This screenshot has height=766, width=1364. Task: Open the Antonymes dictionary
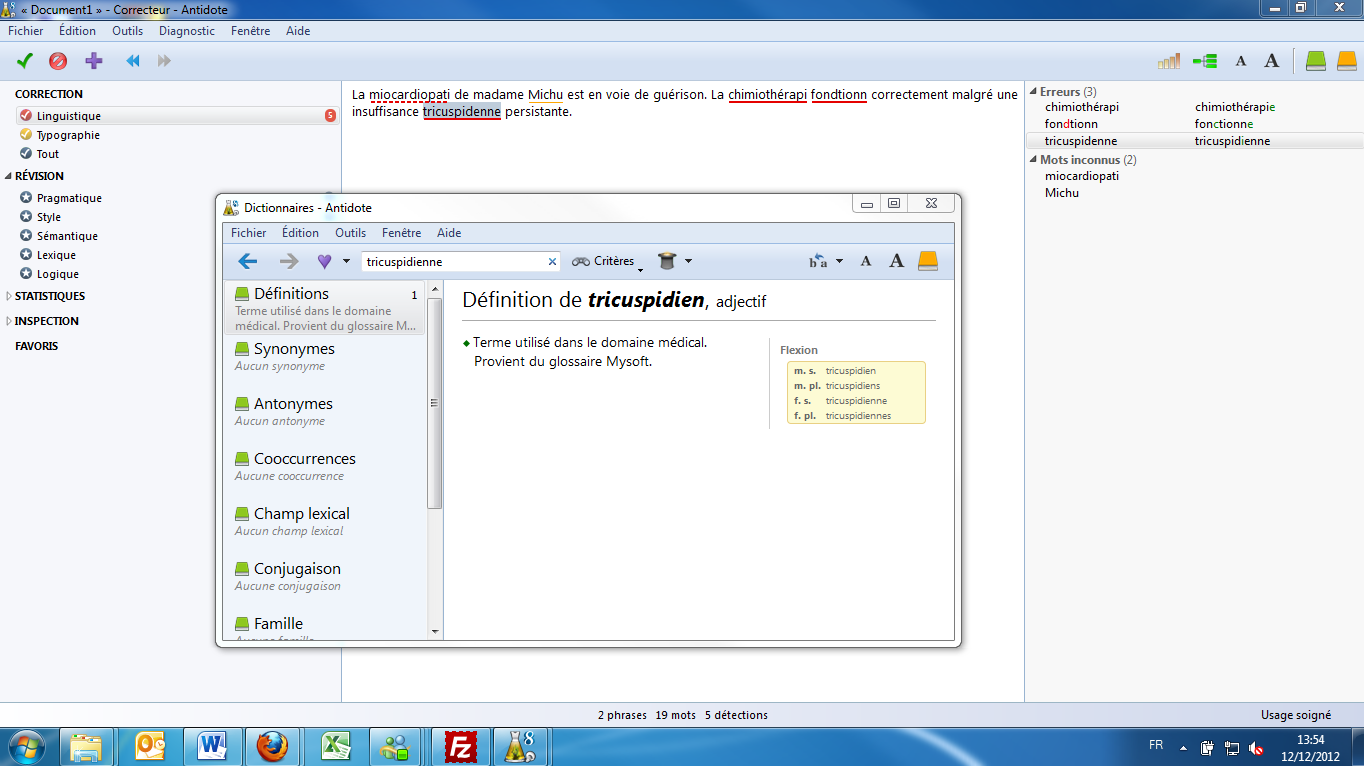(x=325, y=412)
